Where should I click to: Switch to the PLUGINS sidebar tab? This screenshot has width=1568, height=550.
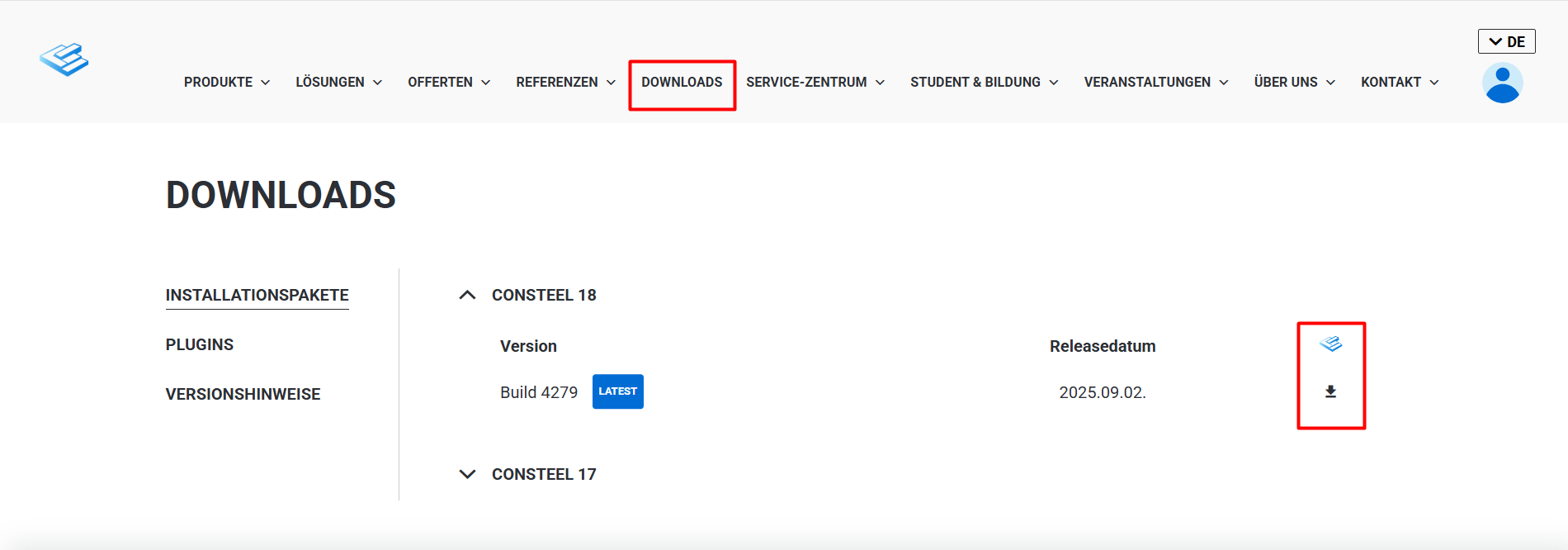click(200, 345)
